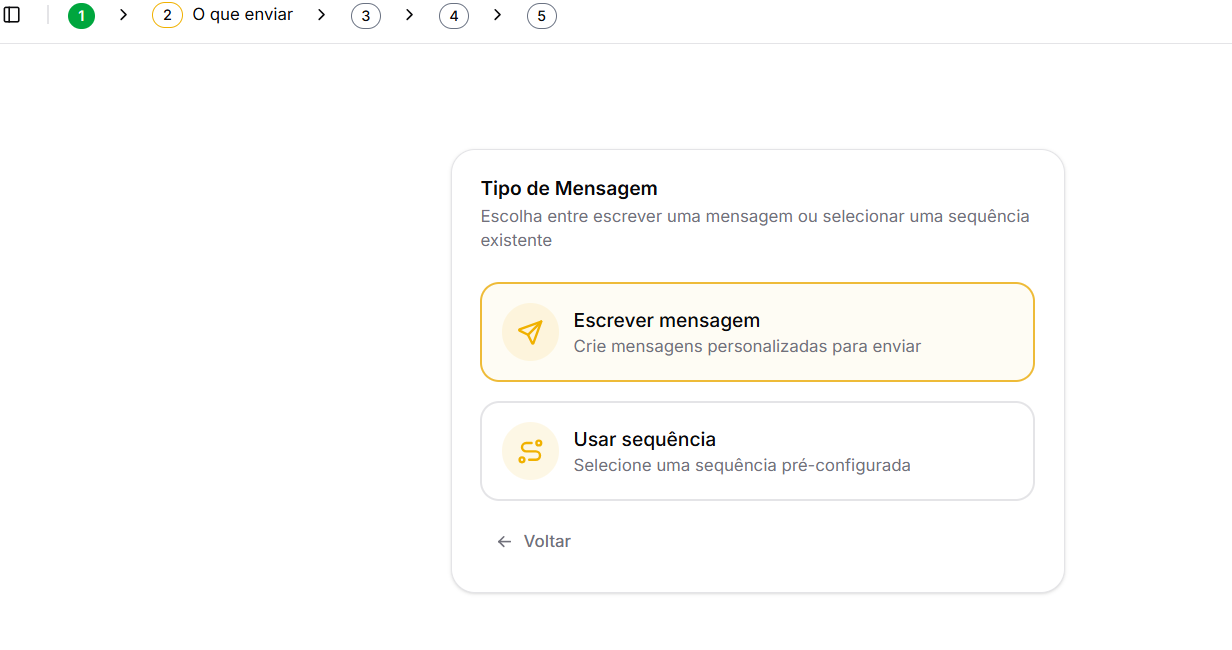Select the Escrever mensagem option card
1232x650 pixels.
coord(757,332)
